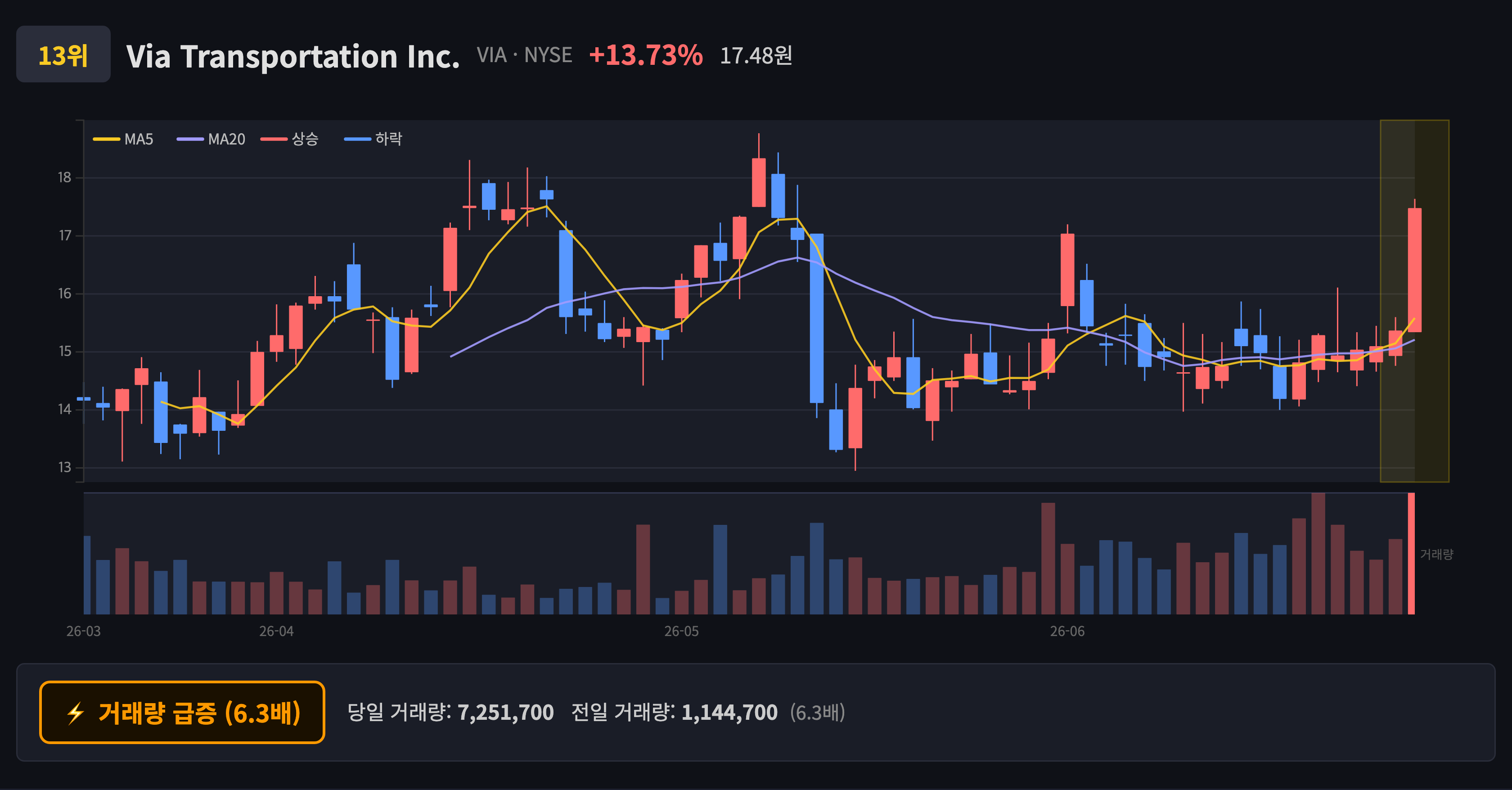
Task: Click the 당일 거래량 label
Action: click(399, 713)
